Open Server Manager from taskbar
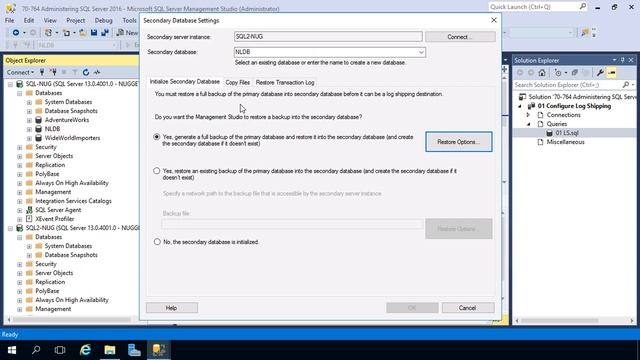This screenshot has height=360, width=640. point(134,350)
